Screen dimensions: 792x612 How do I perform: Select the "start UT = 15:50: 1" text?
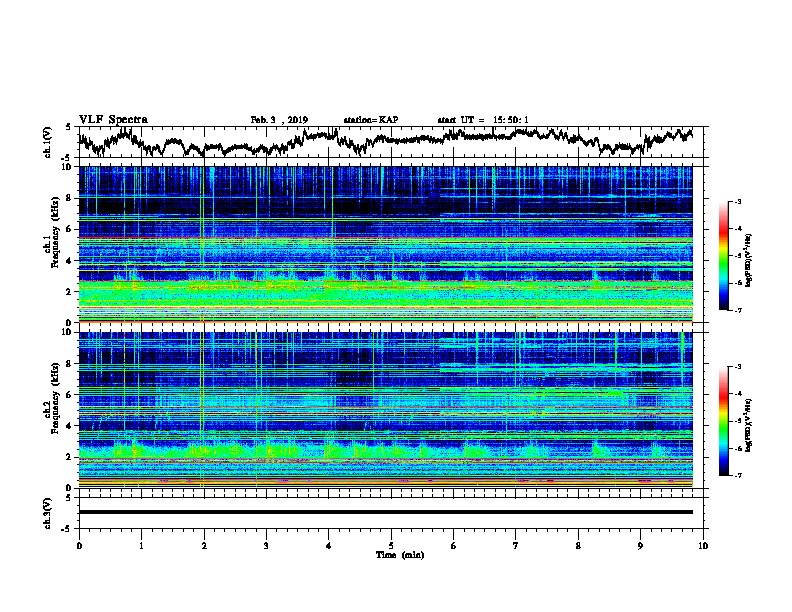click(483, 120)
